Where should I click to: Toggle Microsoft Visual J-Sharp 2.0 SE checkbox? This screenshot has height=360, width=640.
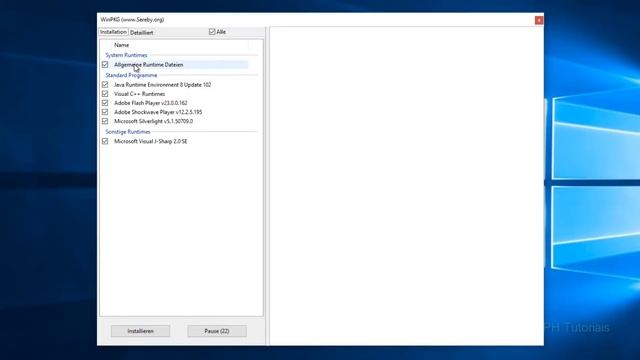tap(105, 141)
